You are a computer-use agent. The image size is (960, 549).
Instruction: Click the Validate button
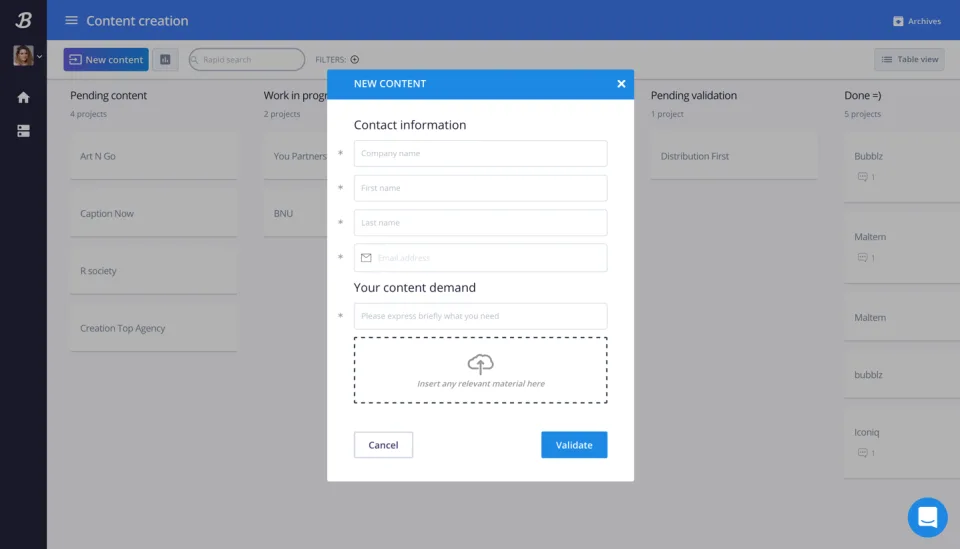pos(574,445)
